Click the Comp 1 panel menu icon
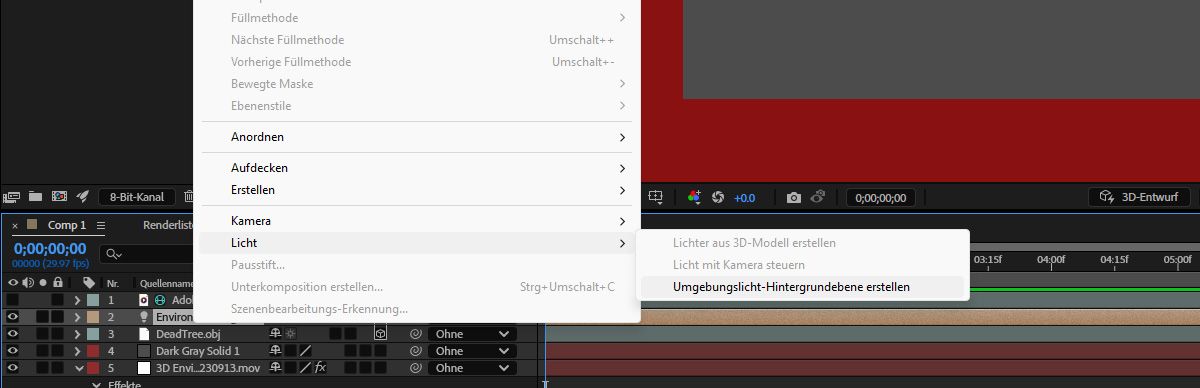Image resolution: width=1200 pixels, height=388 pixels. point(101,226)
